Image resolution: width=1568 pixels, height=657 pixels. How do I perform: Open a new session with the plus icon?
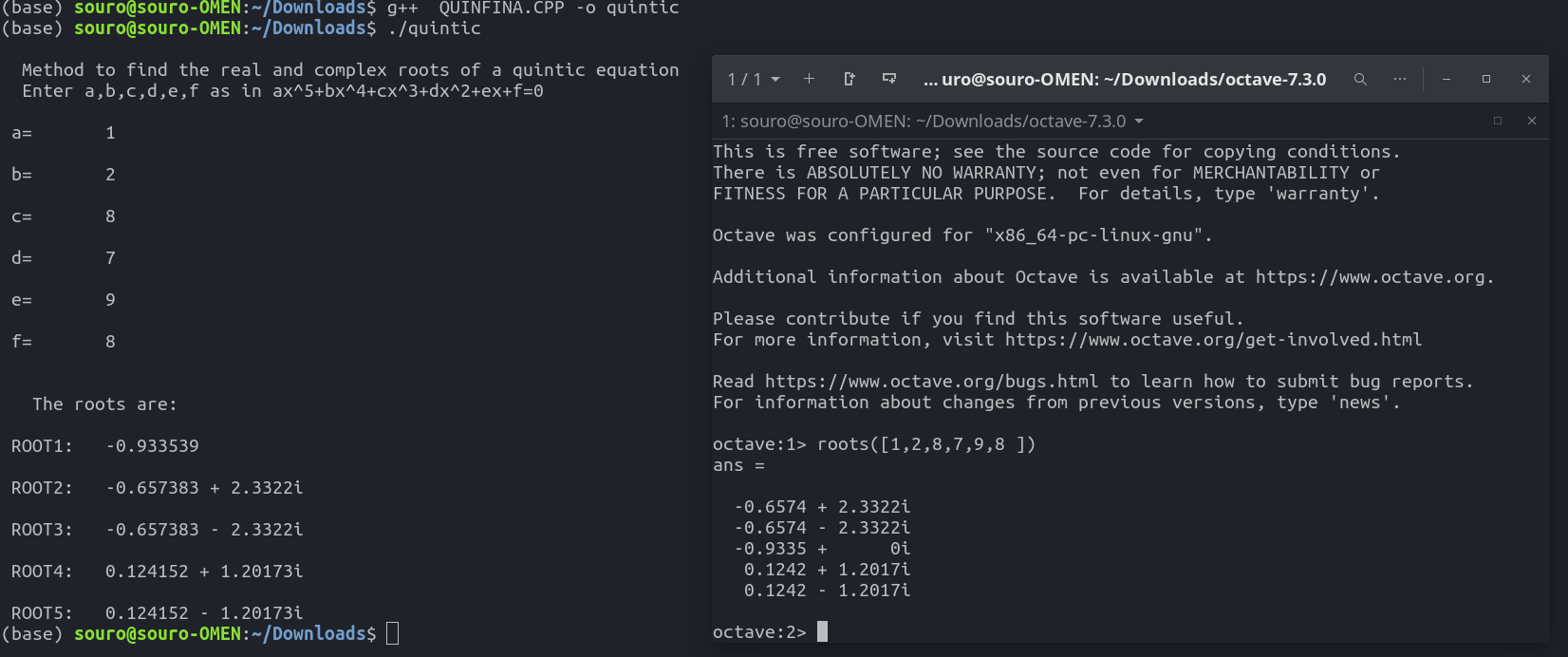809,79
